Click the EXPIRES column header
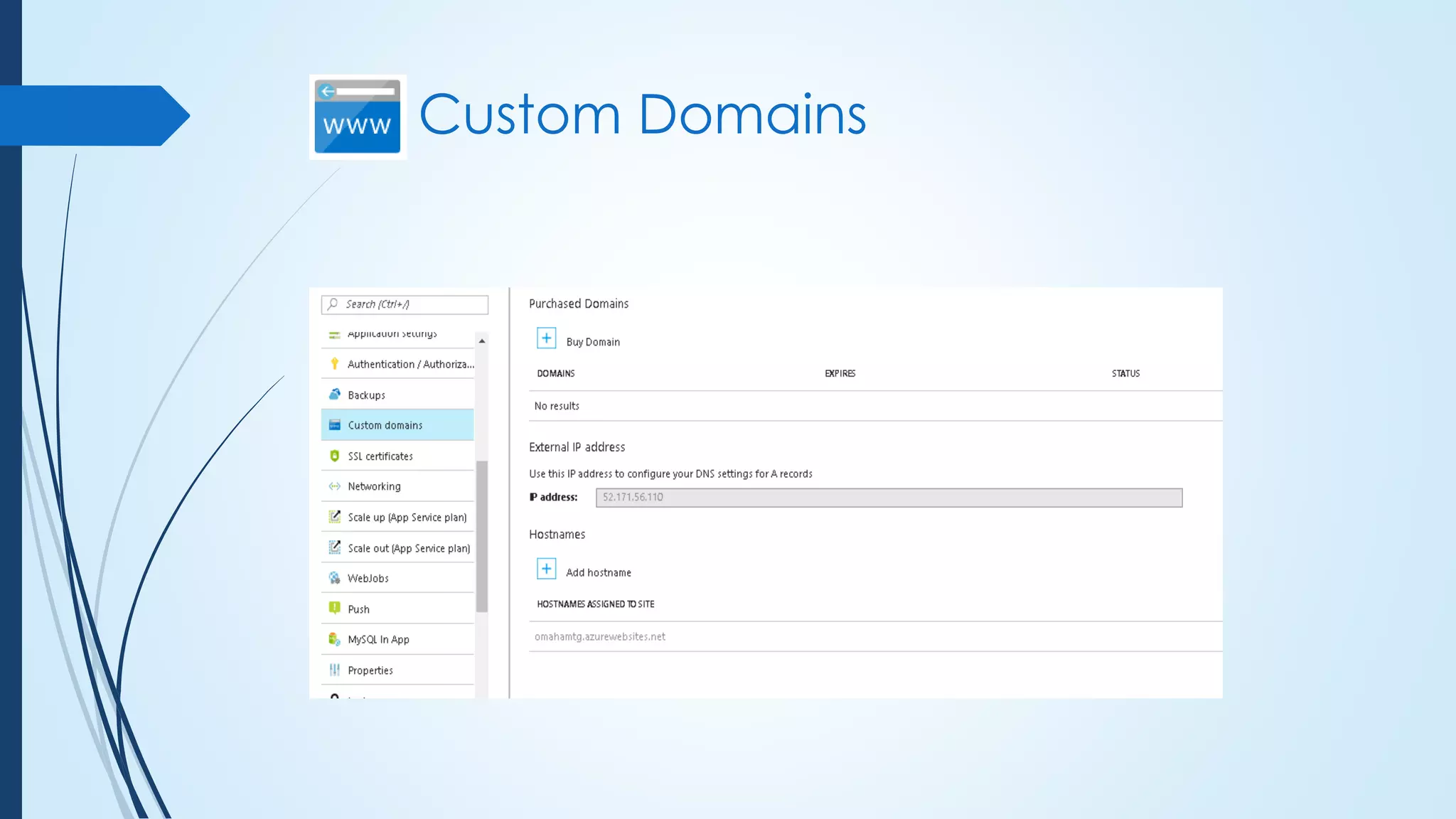 [x=840, y=373]
